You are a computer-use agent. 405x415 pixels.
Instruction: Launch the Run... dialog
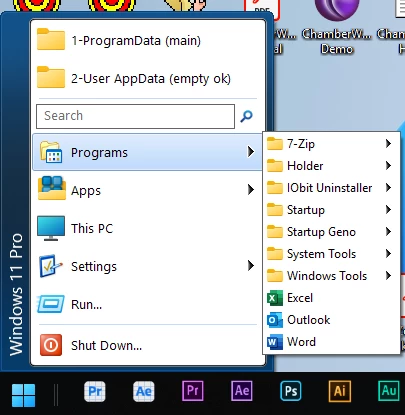(x=147, y=304)
